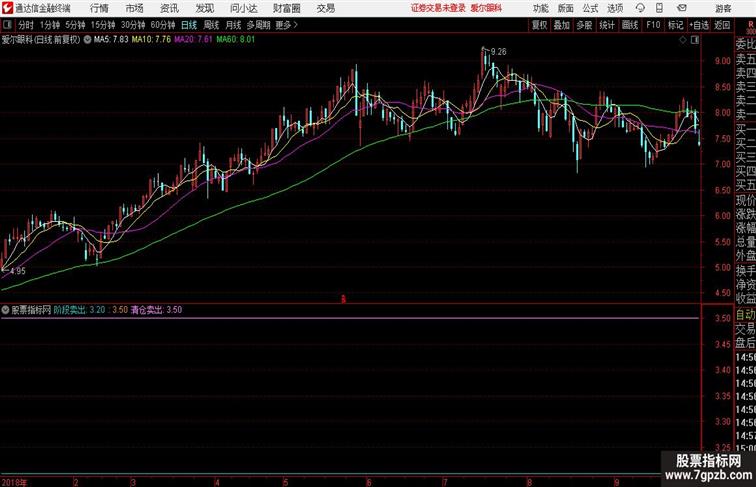Switch to 周线 weekly period
This screenshot has width=756, height=487.
pyautogui.click(x=211, y=25)
